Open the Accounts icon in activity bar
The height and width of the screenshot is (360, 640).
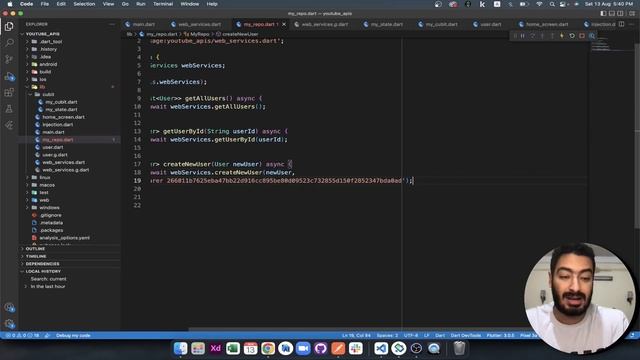point(9,308)
